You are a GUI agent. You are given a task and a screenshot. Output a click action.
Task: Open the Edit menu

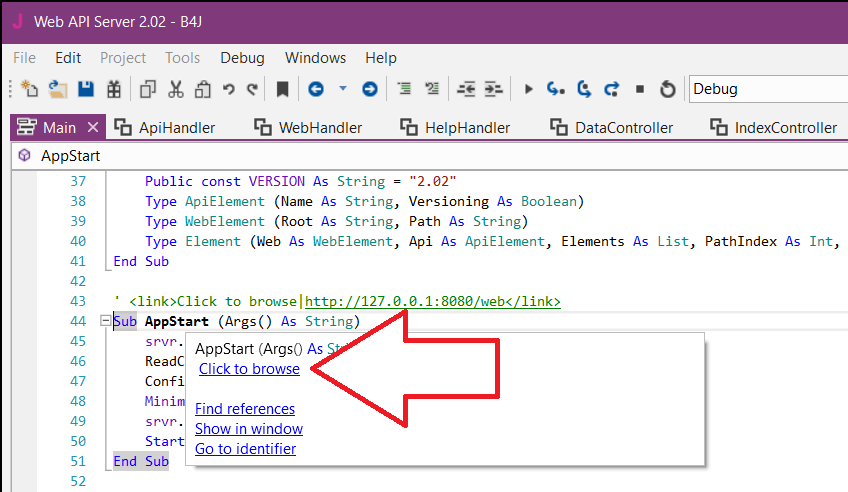point(68,58)
